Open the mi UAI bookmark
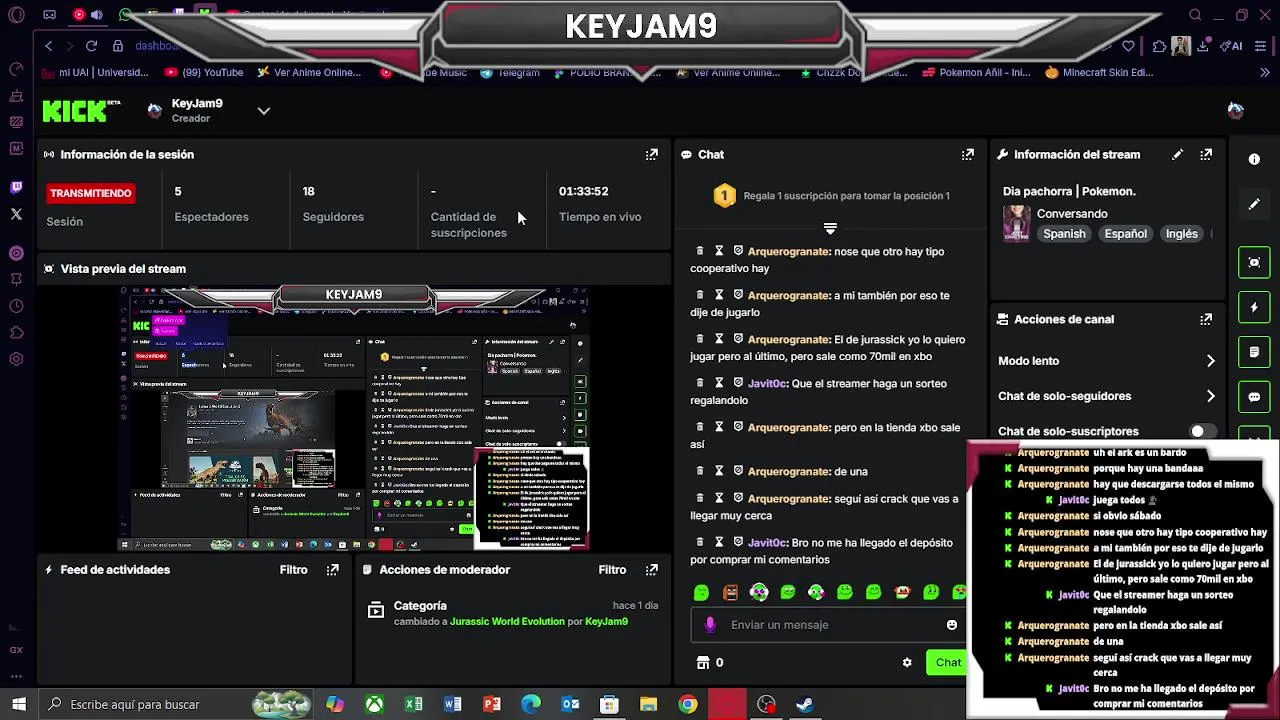 (x=95, y=72)
